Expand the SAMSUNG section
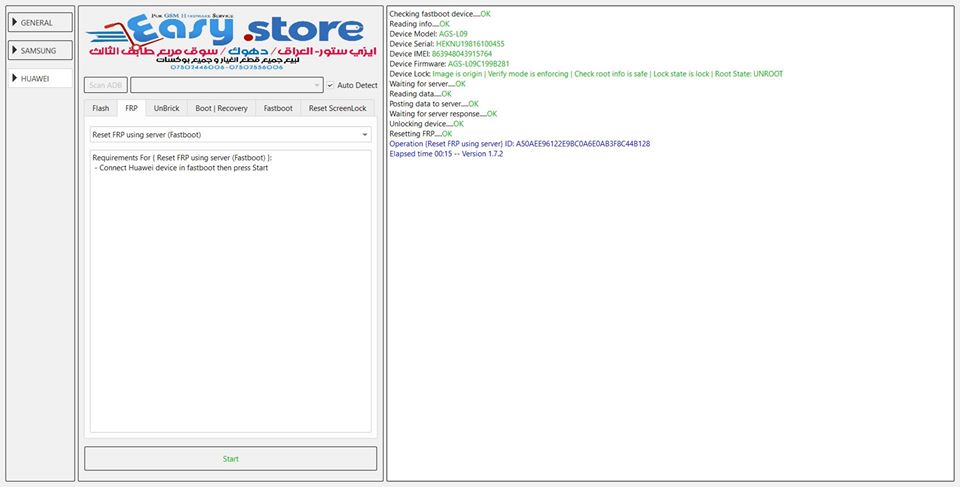 point(40,50)
